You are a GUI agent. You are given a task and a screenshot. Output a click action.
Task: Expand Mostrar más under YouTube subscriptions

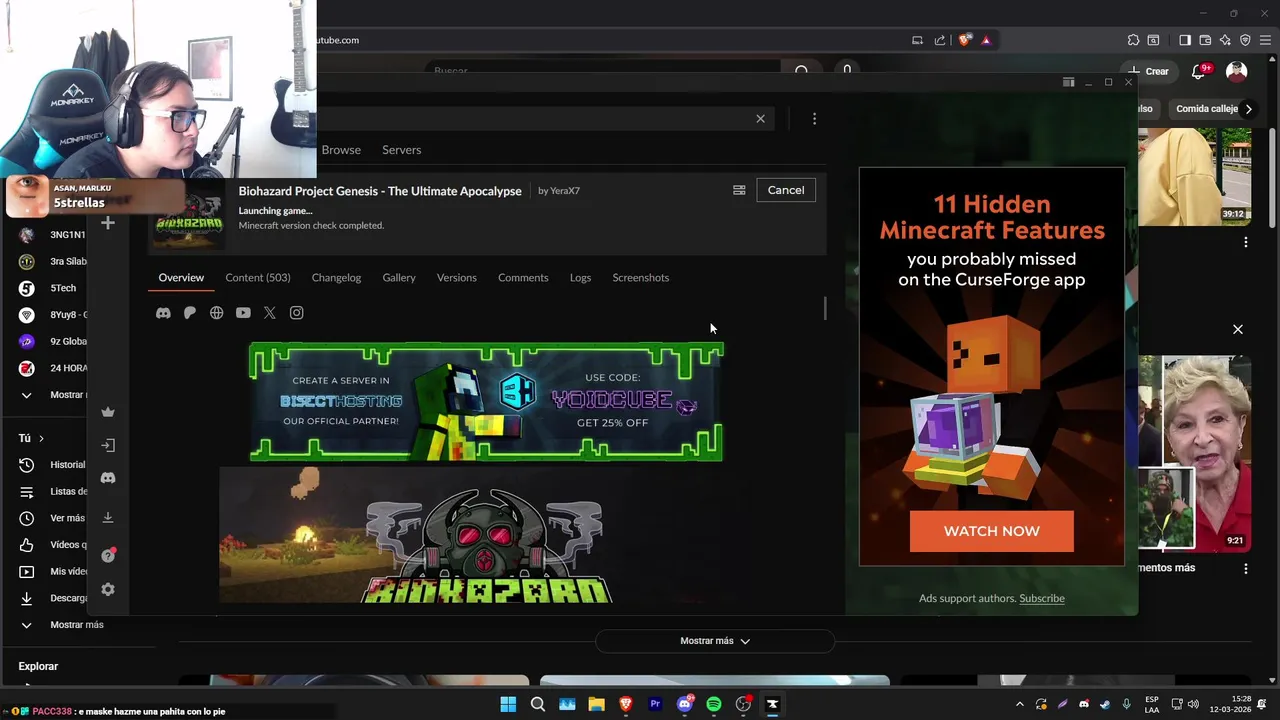click(x=52, y=395)
